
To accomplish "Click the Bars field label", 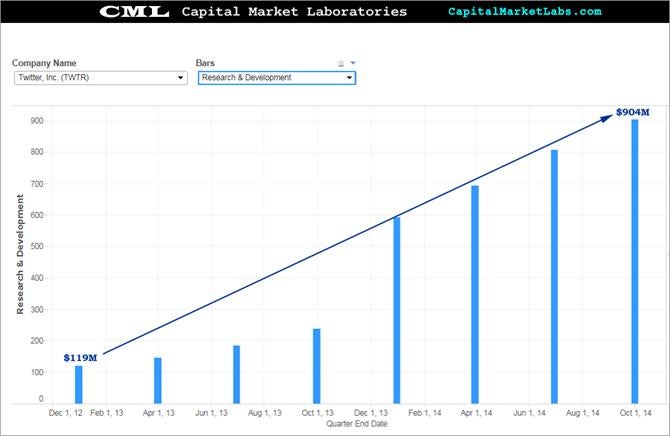I will 205,63.
